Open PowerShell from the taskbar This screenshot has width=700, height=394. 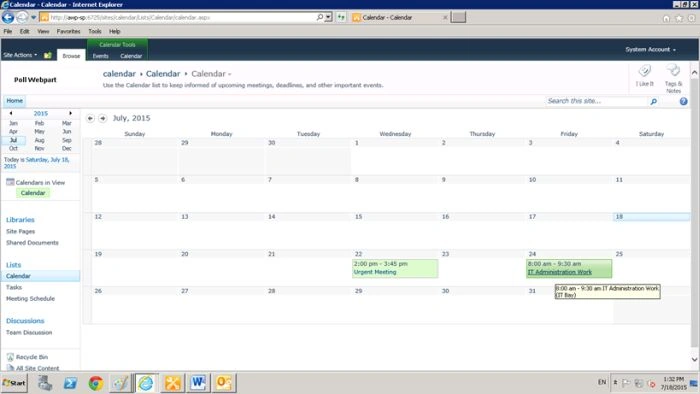70,383
